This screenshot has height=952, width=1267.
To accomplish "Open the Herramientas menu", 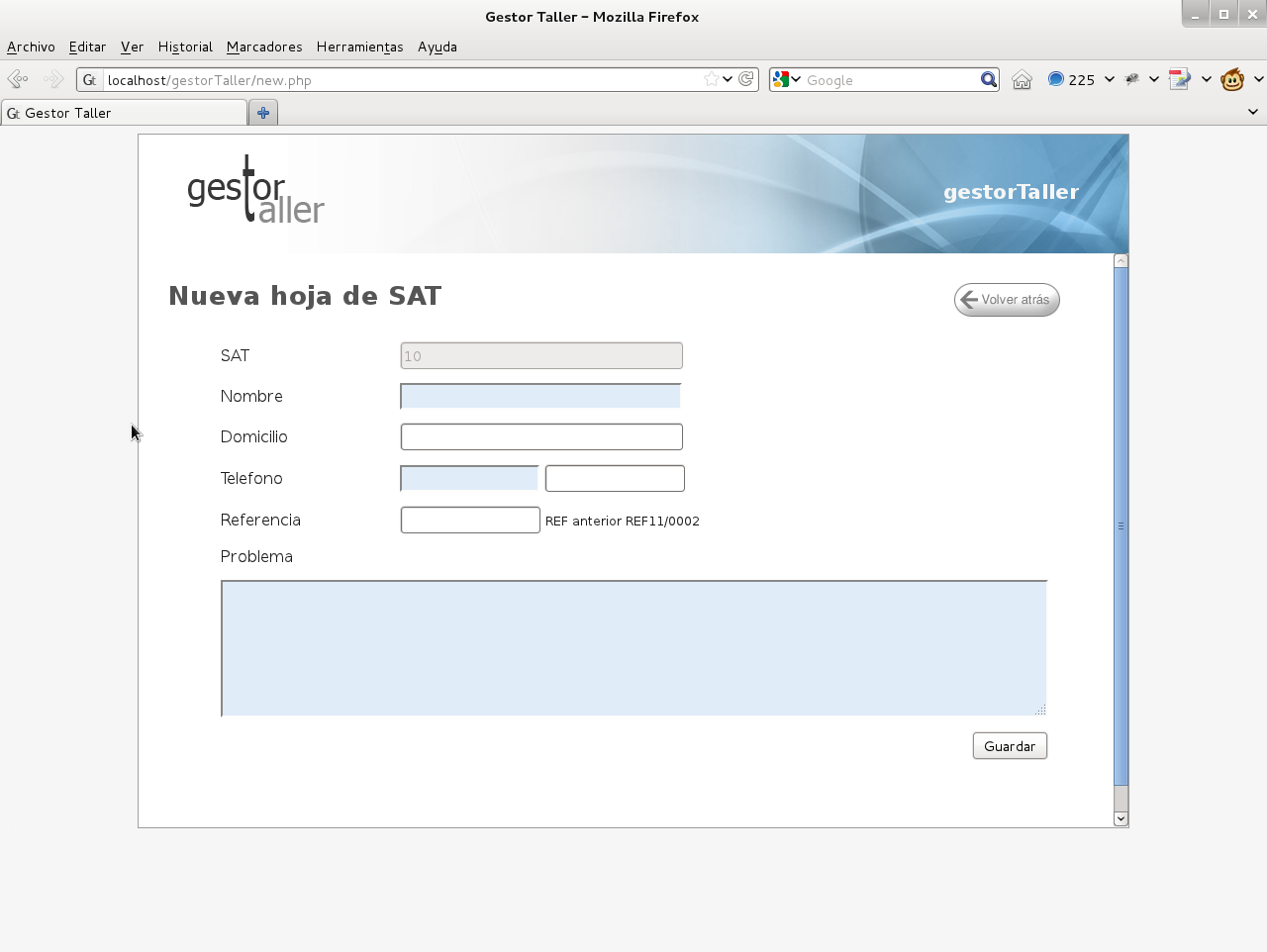I will pyautogui.click(x=359, y=47).
